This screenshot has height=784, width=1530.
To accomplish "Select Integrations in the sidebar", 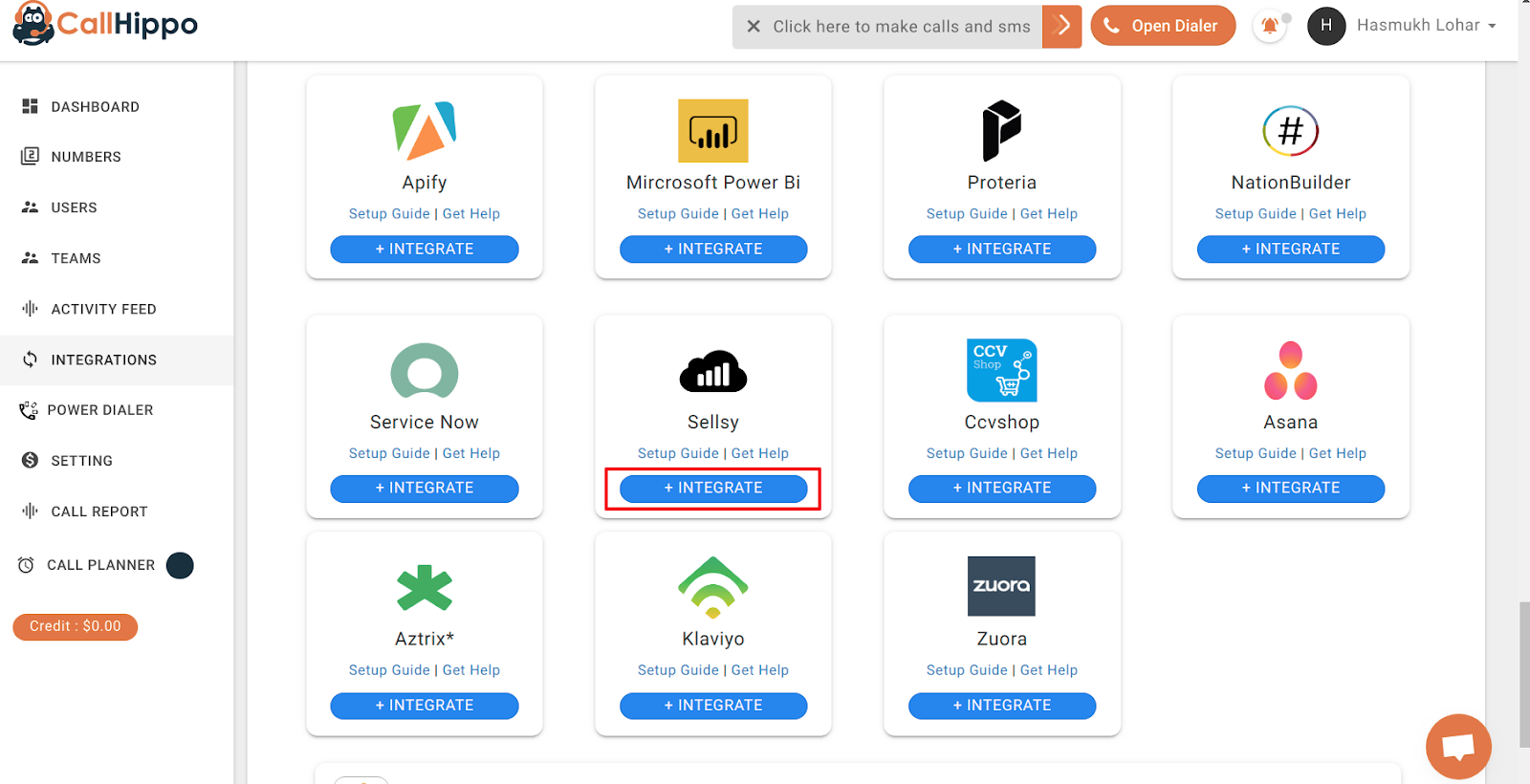I will (117, 359).
